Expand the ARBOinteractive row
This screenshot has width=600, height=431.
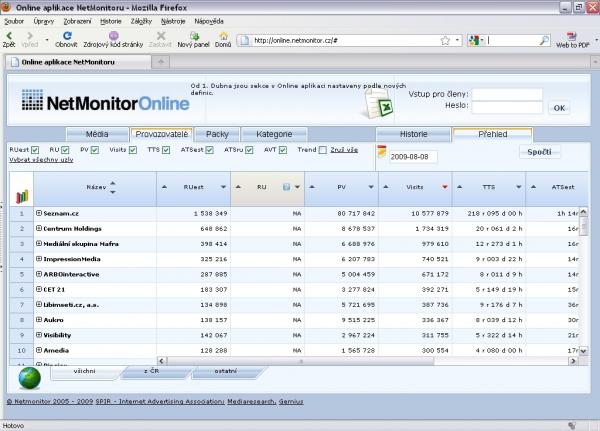coord(39,274)
